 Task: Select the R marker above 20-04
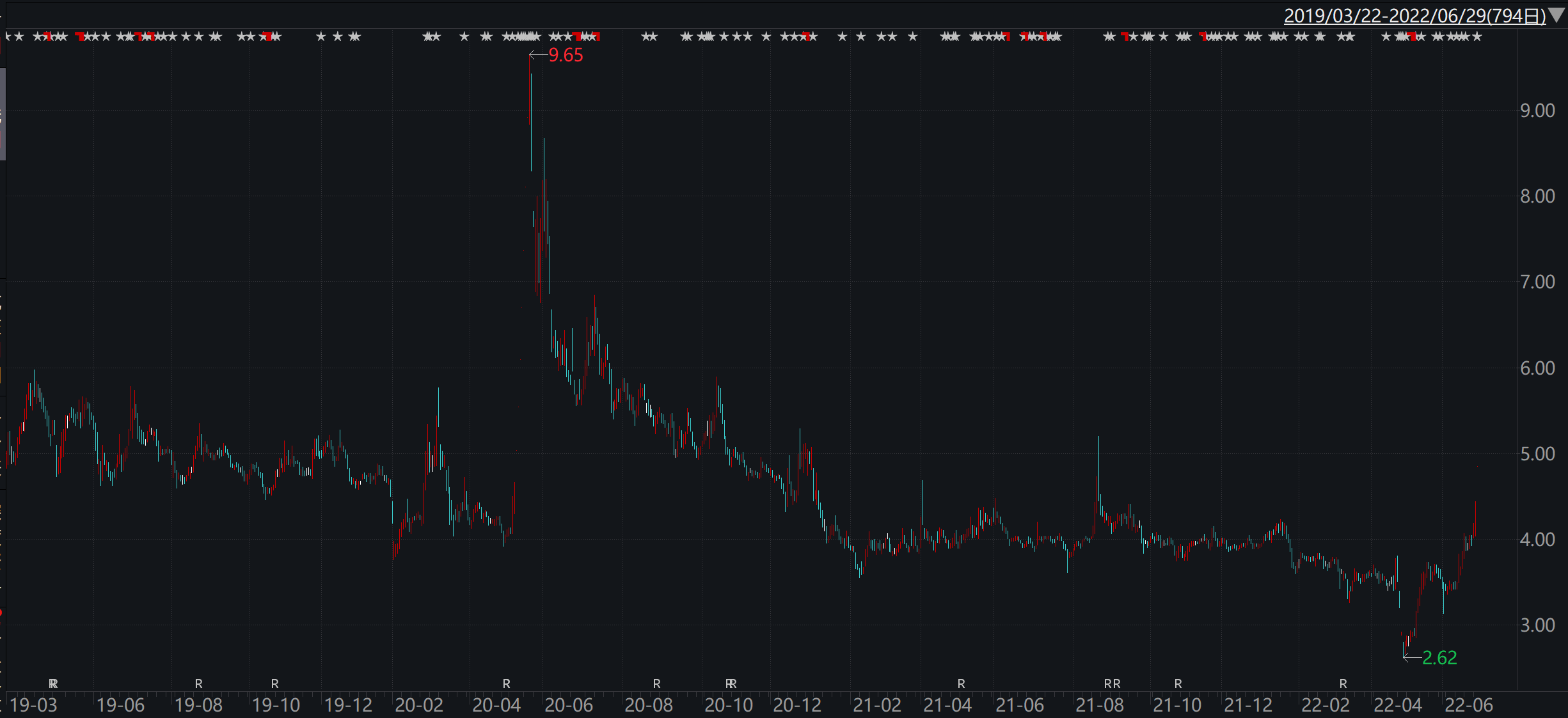(x=507, y=683)
